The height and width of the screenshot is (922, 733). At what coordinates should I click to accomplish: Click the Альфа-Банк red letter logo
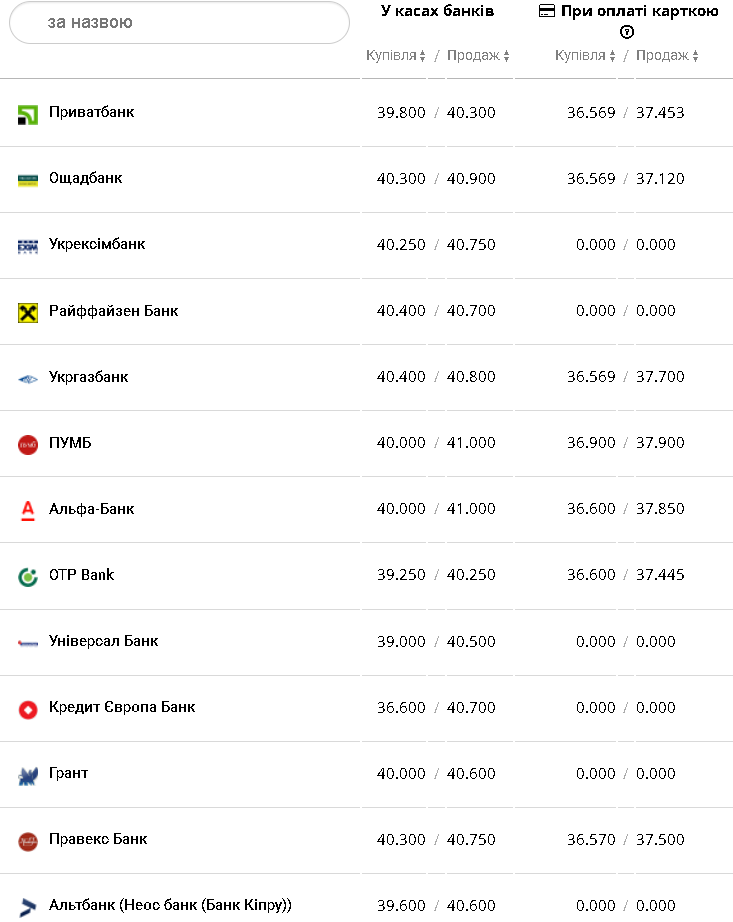coord(28,510)
